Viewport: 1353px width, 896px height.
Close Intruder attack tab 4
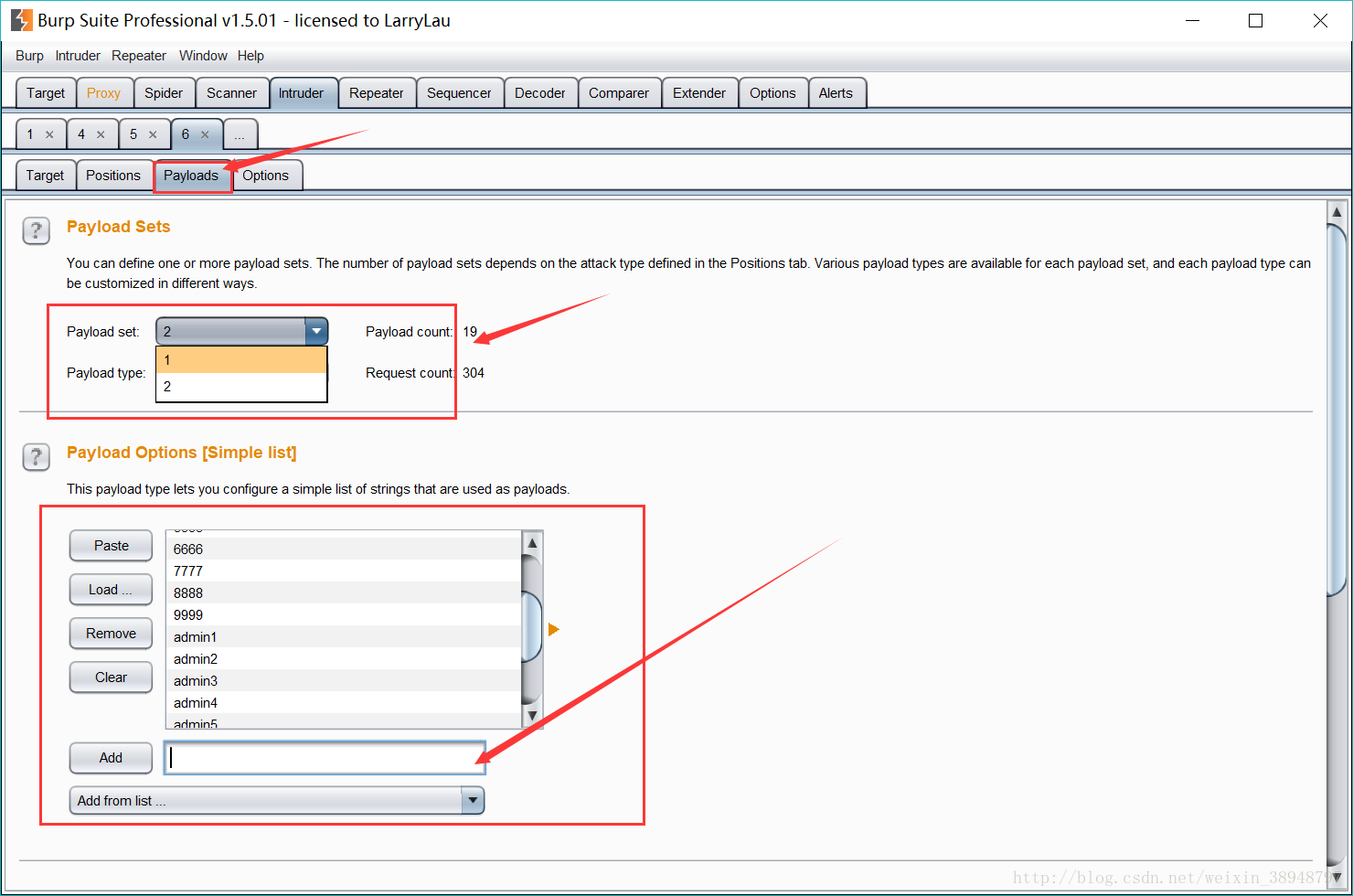pos(101,134)
